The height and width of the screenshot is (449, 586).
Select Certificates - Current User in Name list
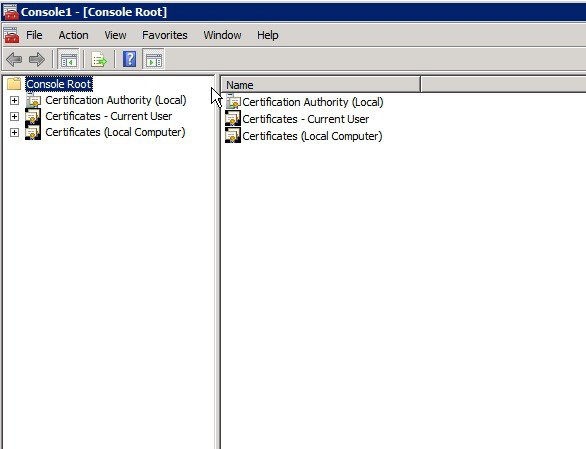[x=306, y=119]
